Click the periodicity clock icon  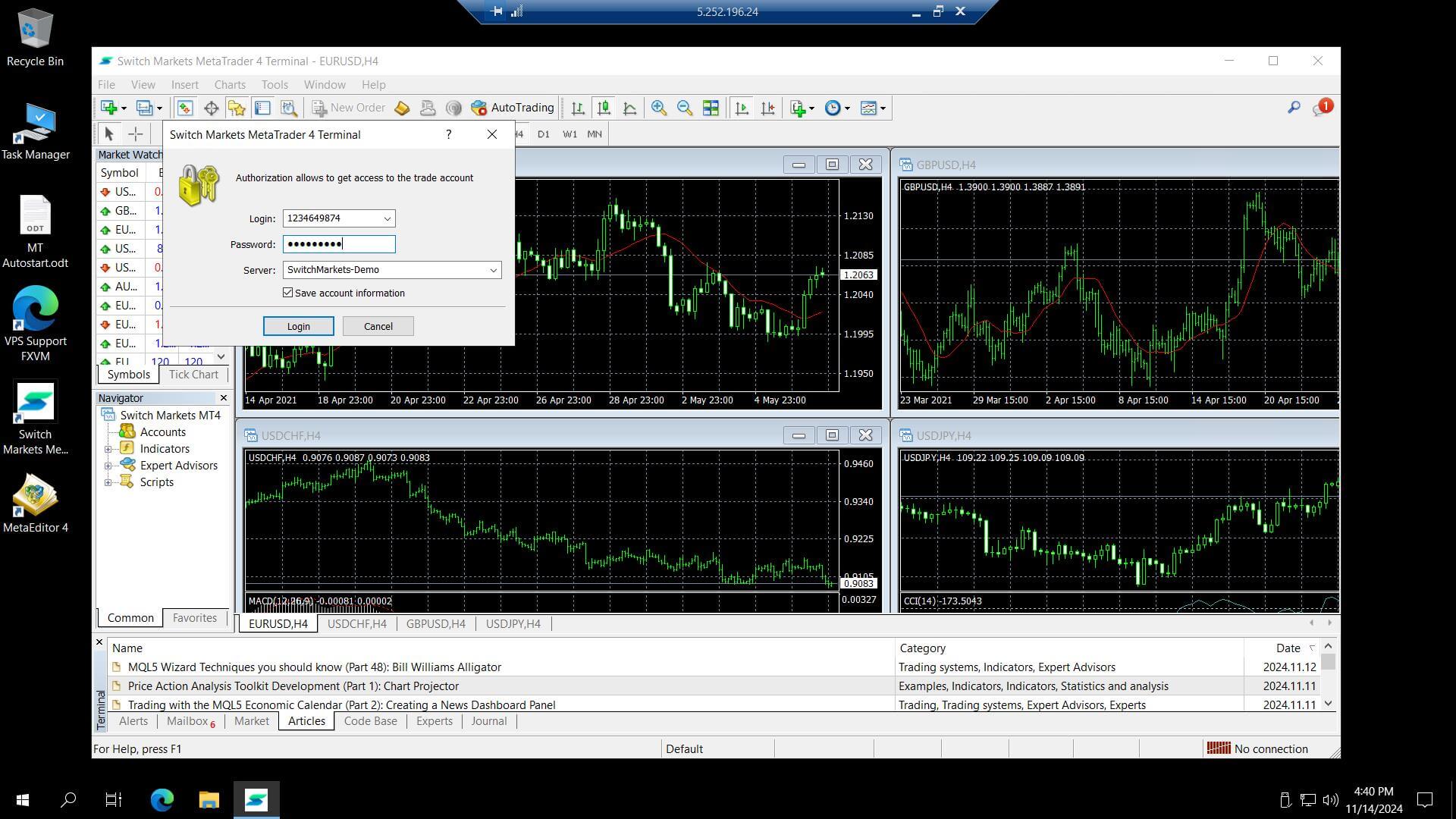click(833, 108)
